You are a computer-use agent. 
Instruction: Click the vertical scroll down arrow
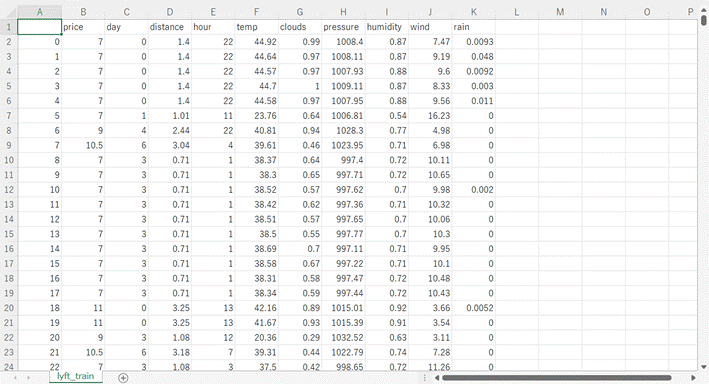pos(704,367)
